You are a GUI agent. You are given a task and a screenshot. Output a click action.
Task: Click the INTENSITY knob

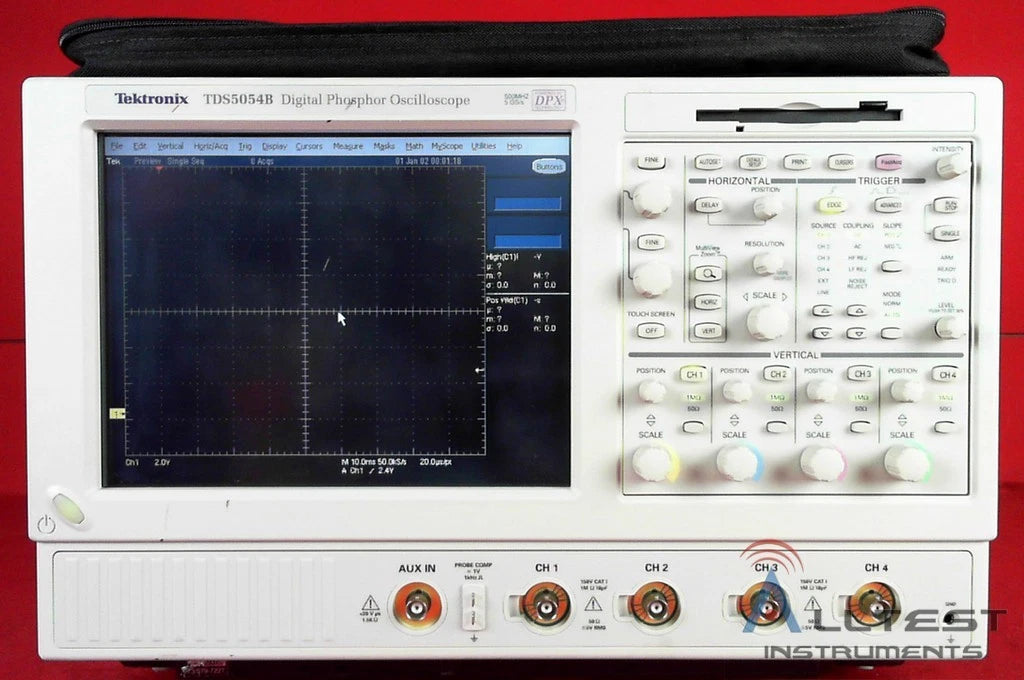point(950,166)
